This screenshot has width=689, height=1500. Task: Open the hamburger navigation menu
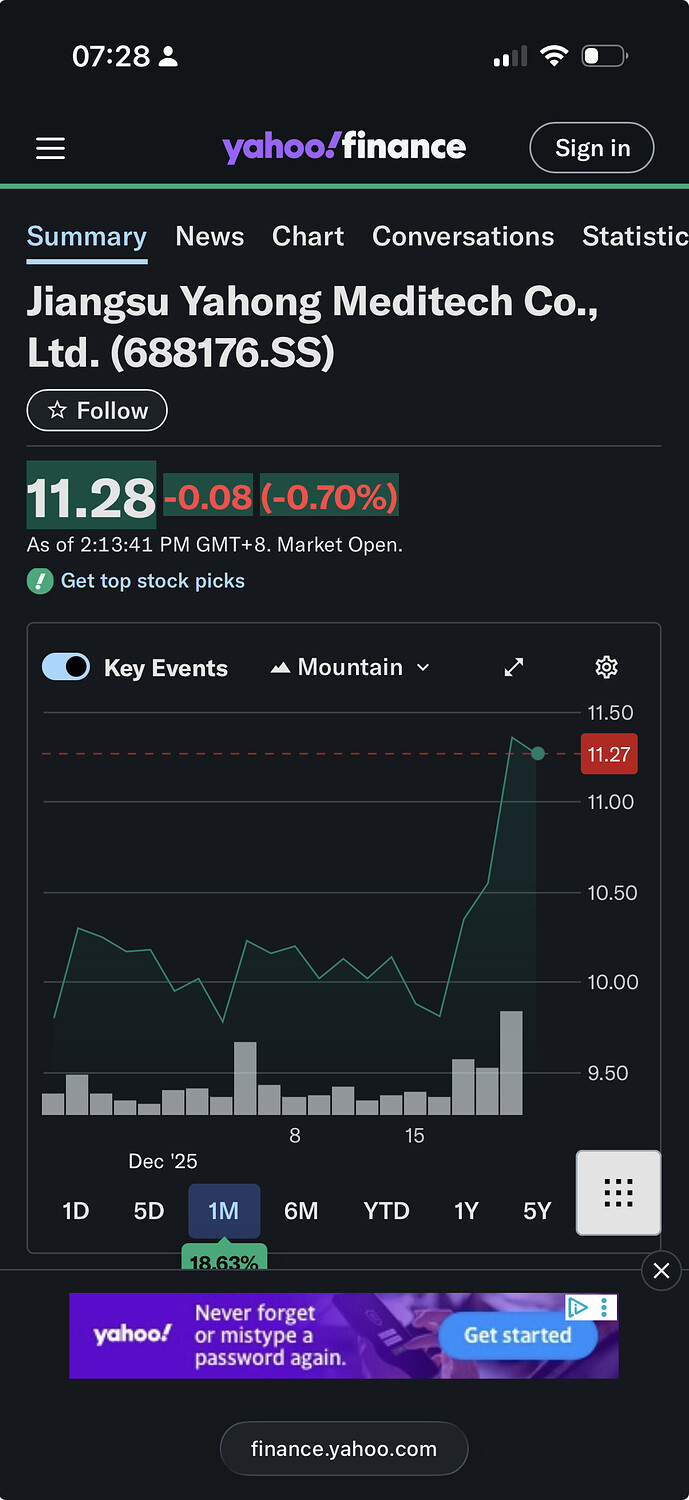pos(50,149)
